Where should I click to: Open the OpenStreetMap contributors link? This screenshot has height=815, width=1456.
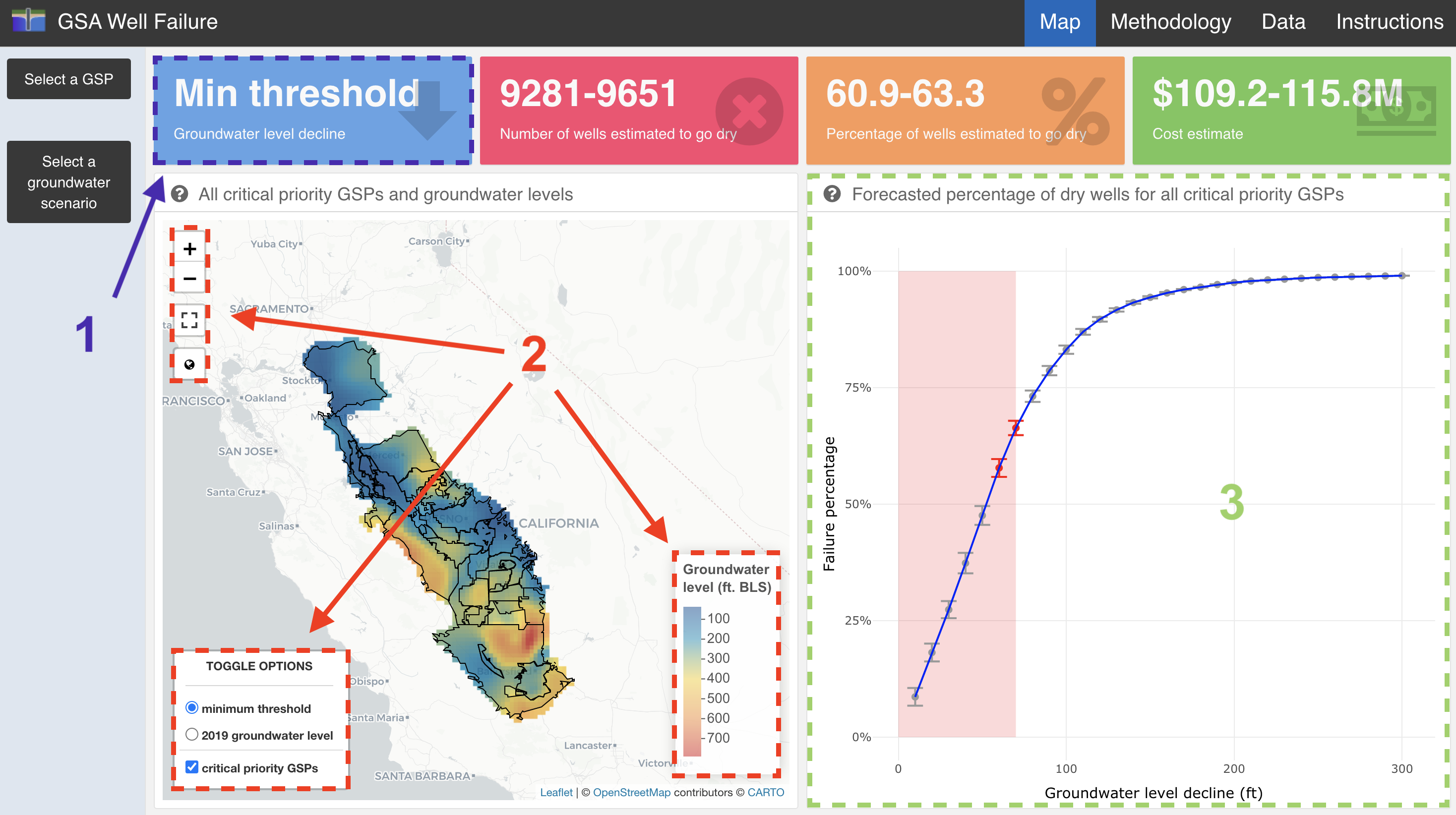click(x=631, y=792)
